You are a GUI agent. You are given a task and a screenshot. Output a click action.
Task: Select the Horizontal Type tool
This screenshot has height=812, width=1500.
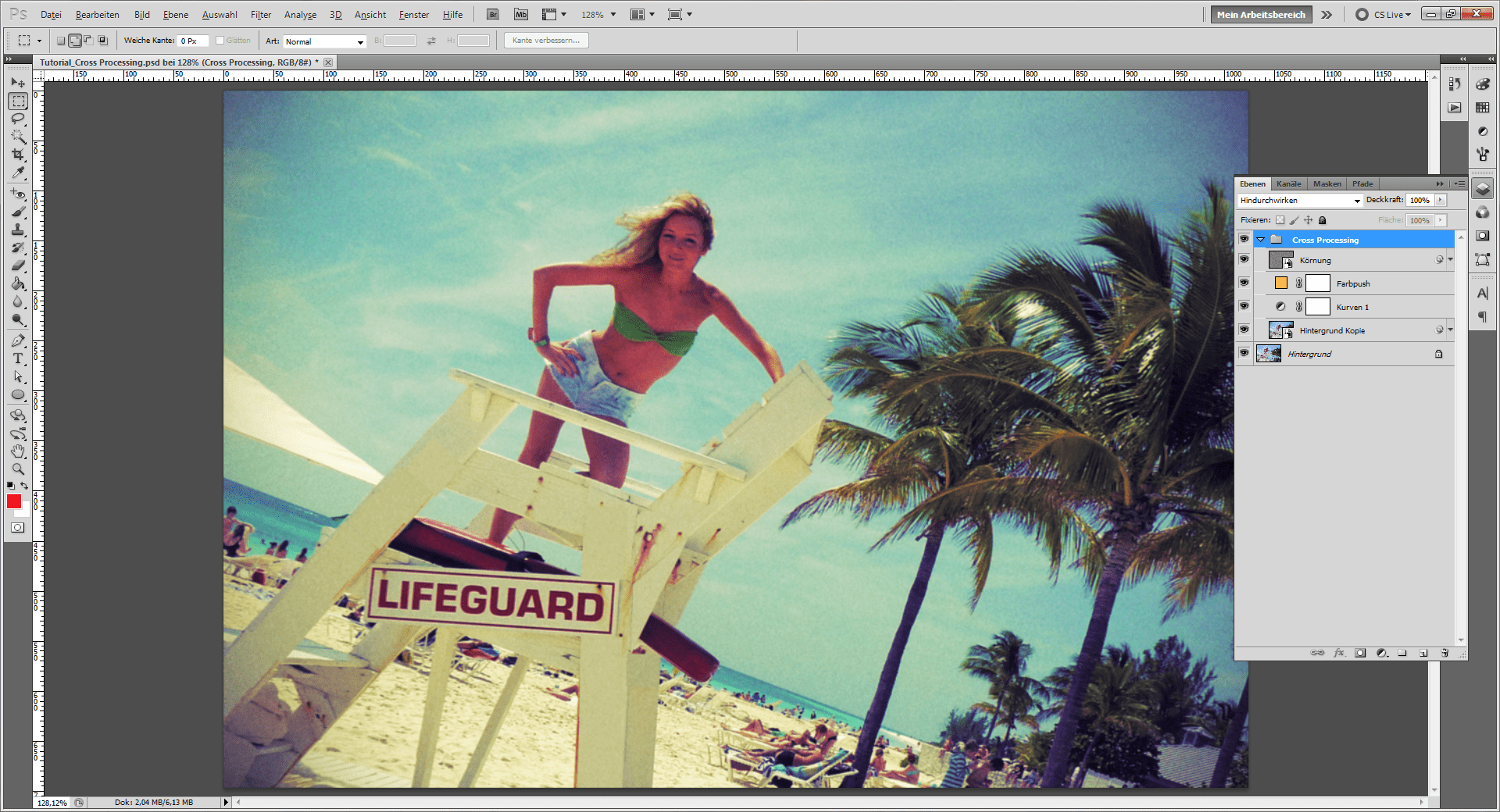click(x=18, y=358)
